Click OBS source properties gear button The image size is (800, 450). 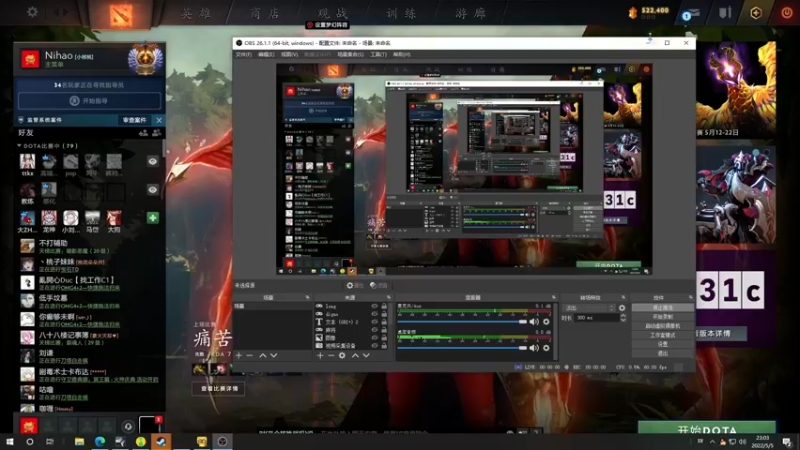[355, 286]
